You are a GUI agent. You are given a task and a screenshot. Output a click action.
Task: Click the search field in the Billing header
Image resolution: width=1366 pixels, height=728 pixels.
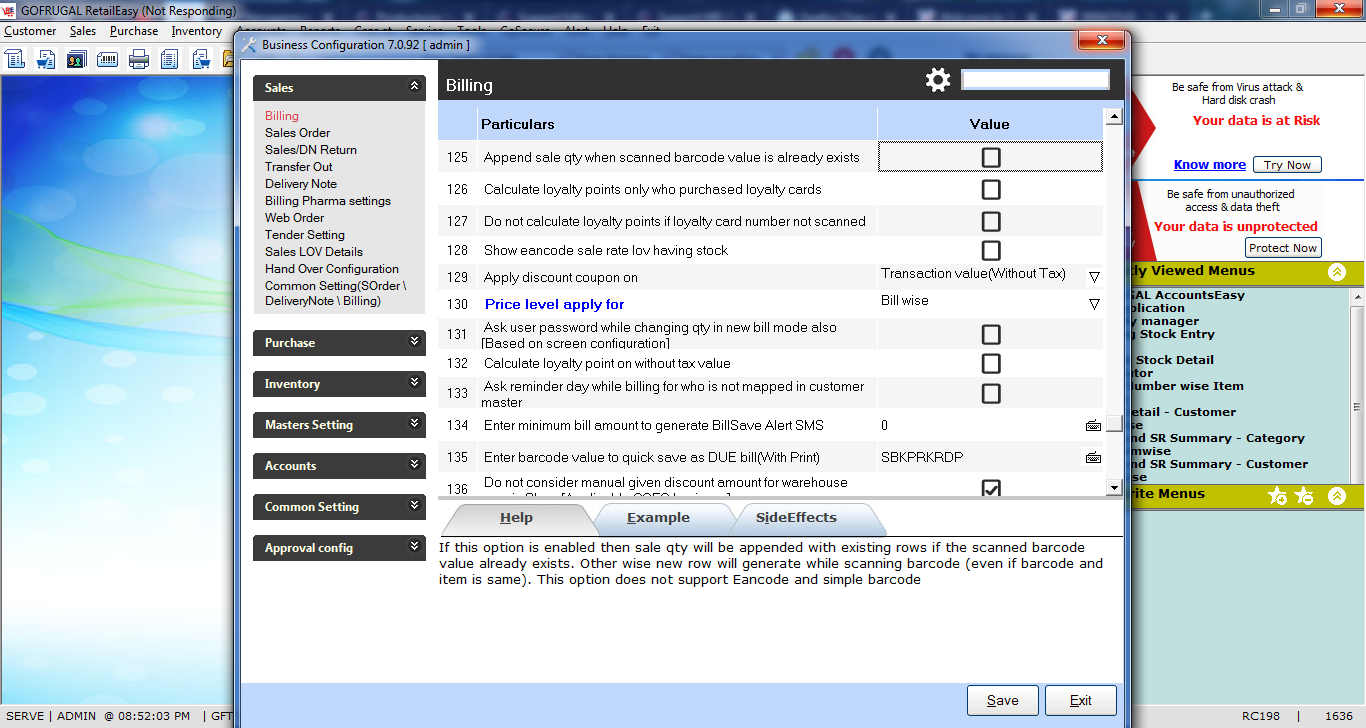1035,79
